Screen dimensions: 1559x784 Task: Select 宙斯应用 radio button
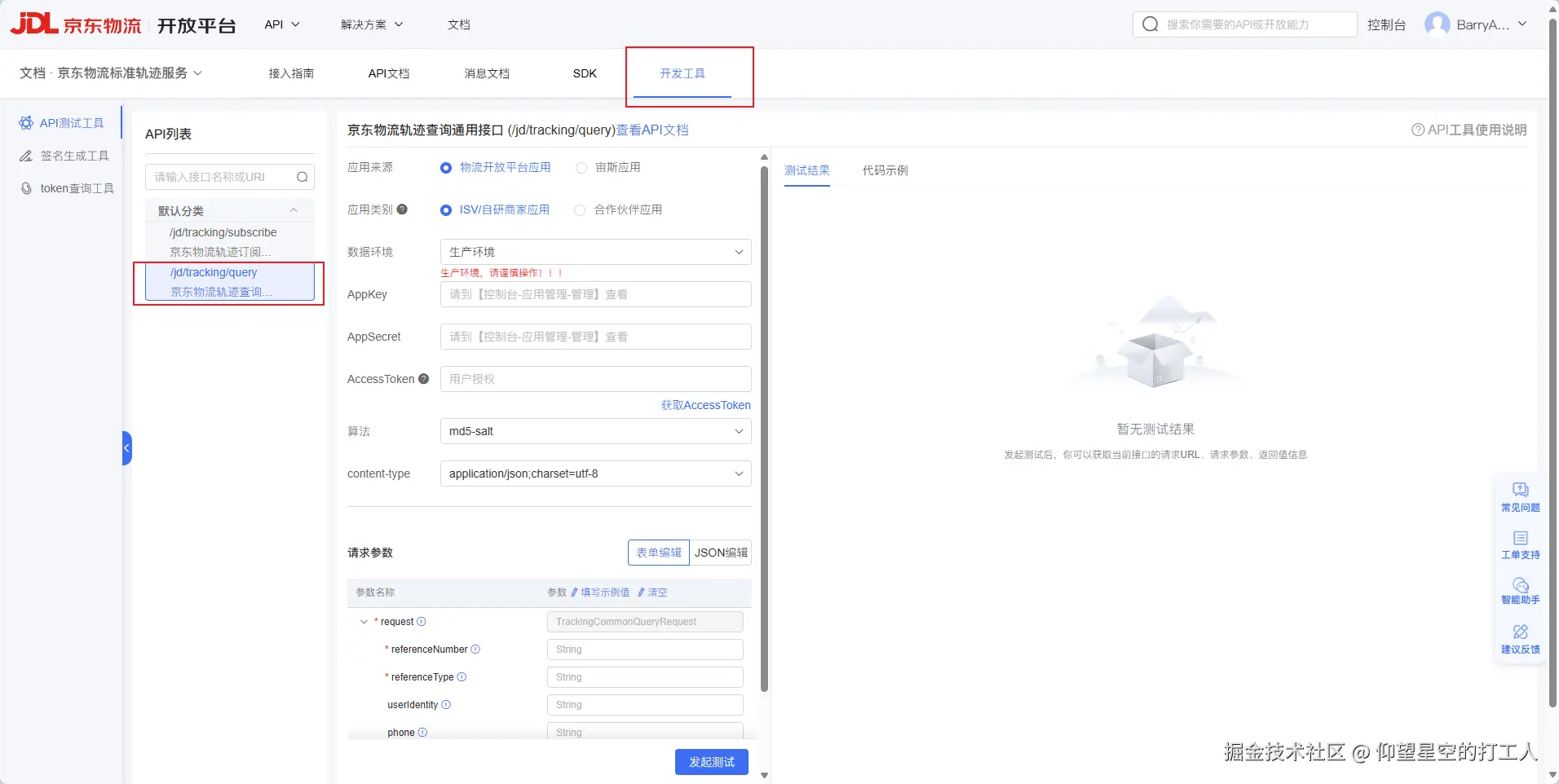click(581, 168)
